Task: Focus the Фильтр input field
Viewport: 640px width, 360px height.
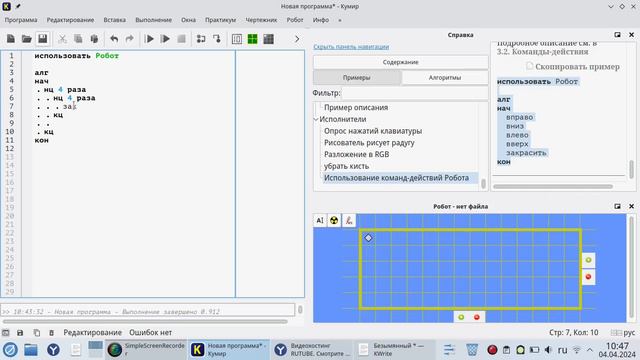Action: 415,93
